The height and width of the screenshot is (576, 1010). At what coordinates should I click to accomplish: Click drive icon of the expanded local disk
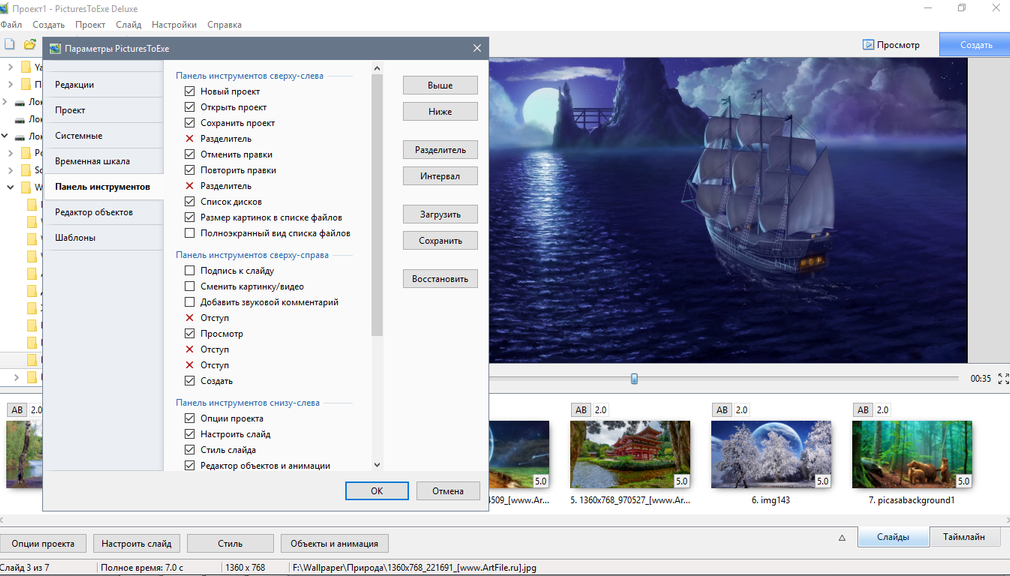20,136
